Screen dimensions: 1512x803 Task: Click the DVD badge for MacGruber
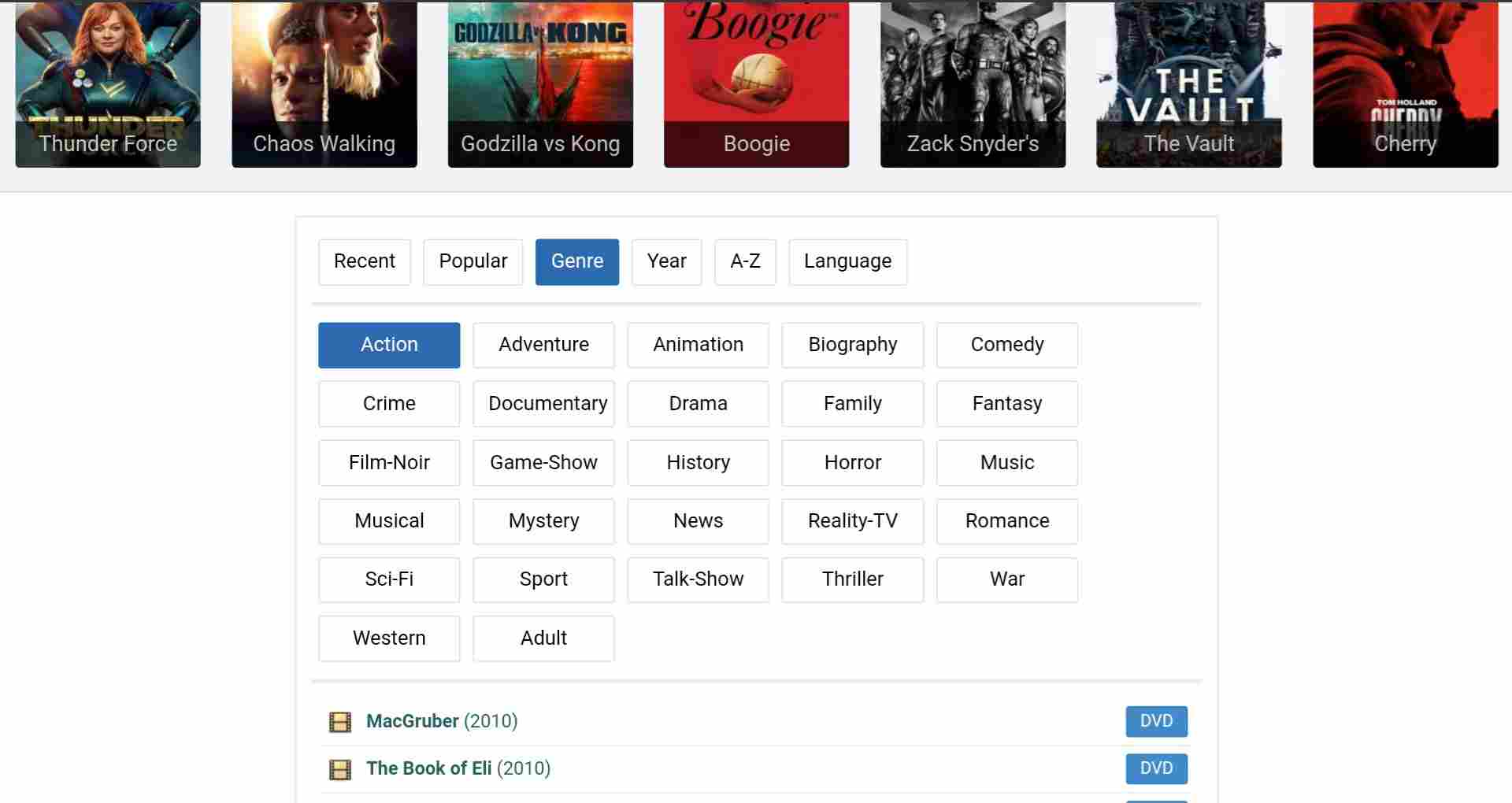1156,721
